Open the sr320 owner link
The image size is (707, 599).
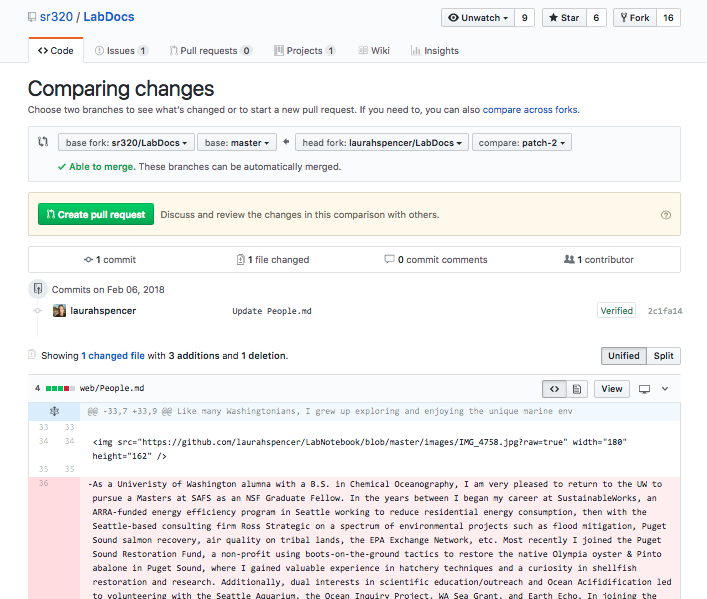click(x=56, y=17)
